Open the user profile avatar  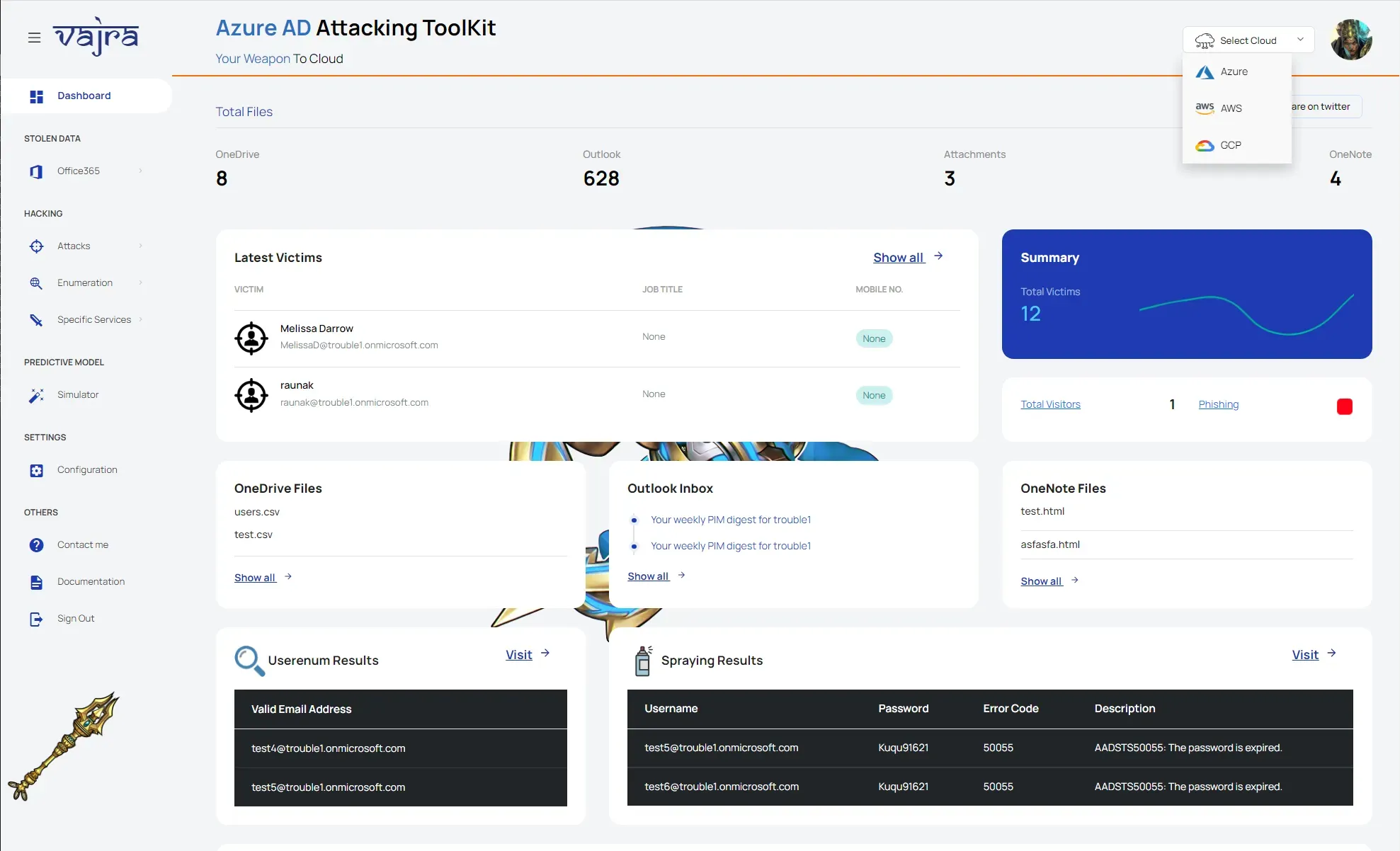1351,40
